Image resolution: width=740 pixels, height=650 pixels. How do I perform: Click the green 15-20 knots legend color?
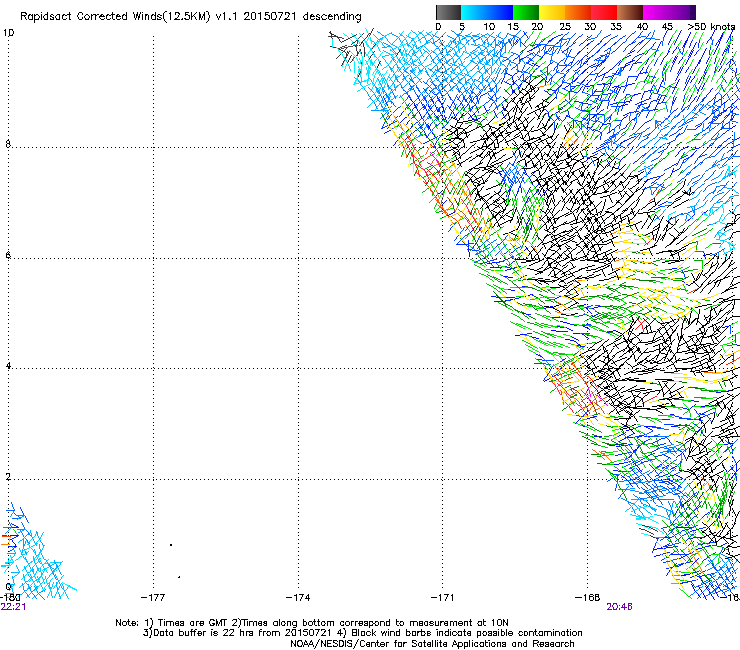click(x=526, y=12)
